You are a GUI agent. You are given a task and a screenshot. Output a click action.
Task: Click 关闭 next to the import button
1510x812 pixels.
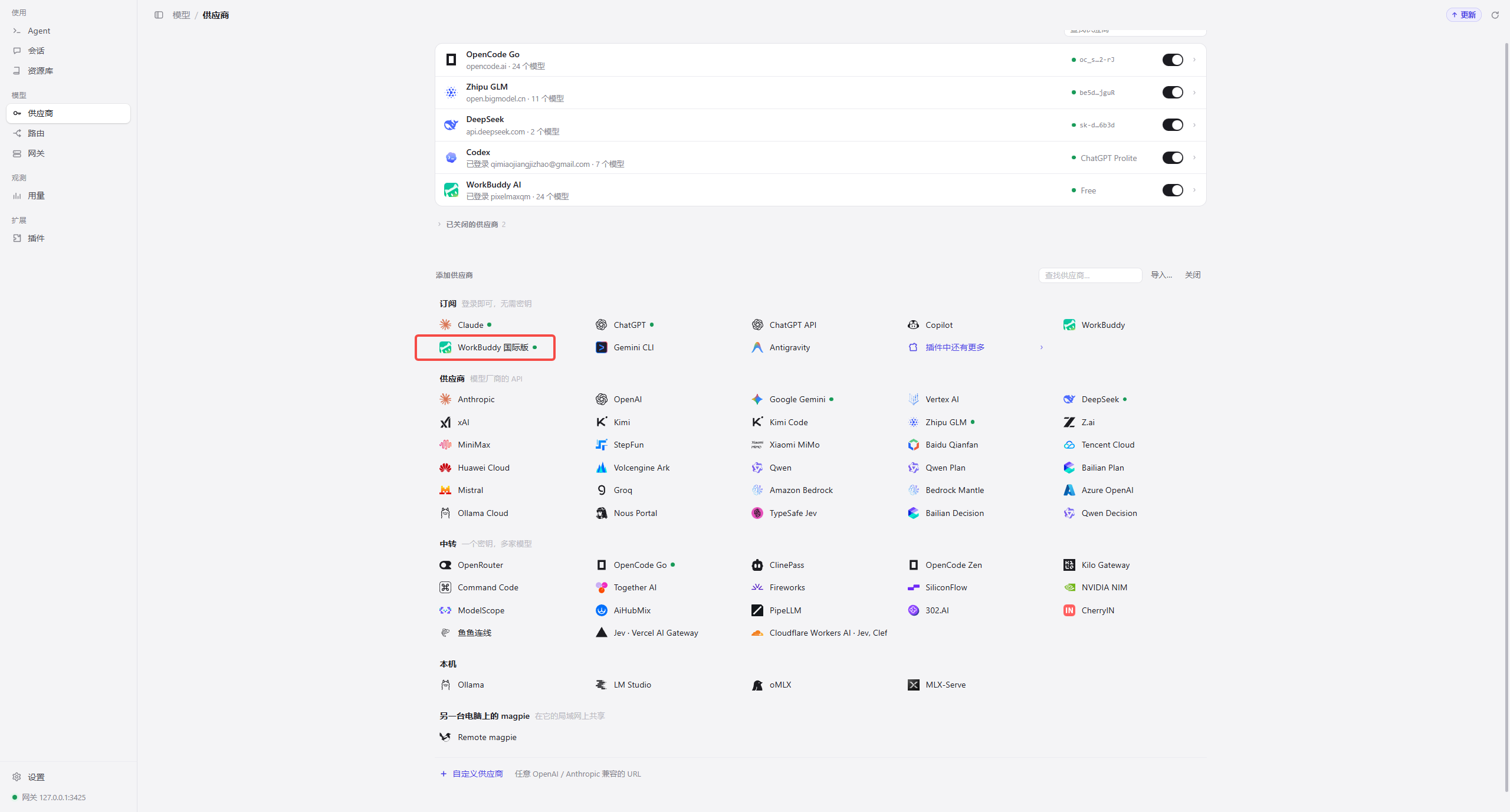click(1193, 275)
